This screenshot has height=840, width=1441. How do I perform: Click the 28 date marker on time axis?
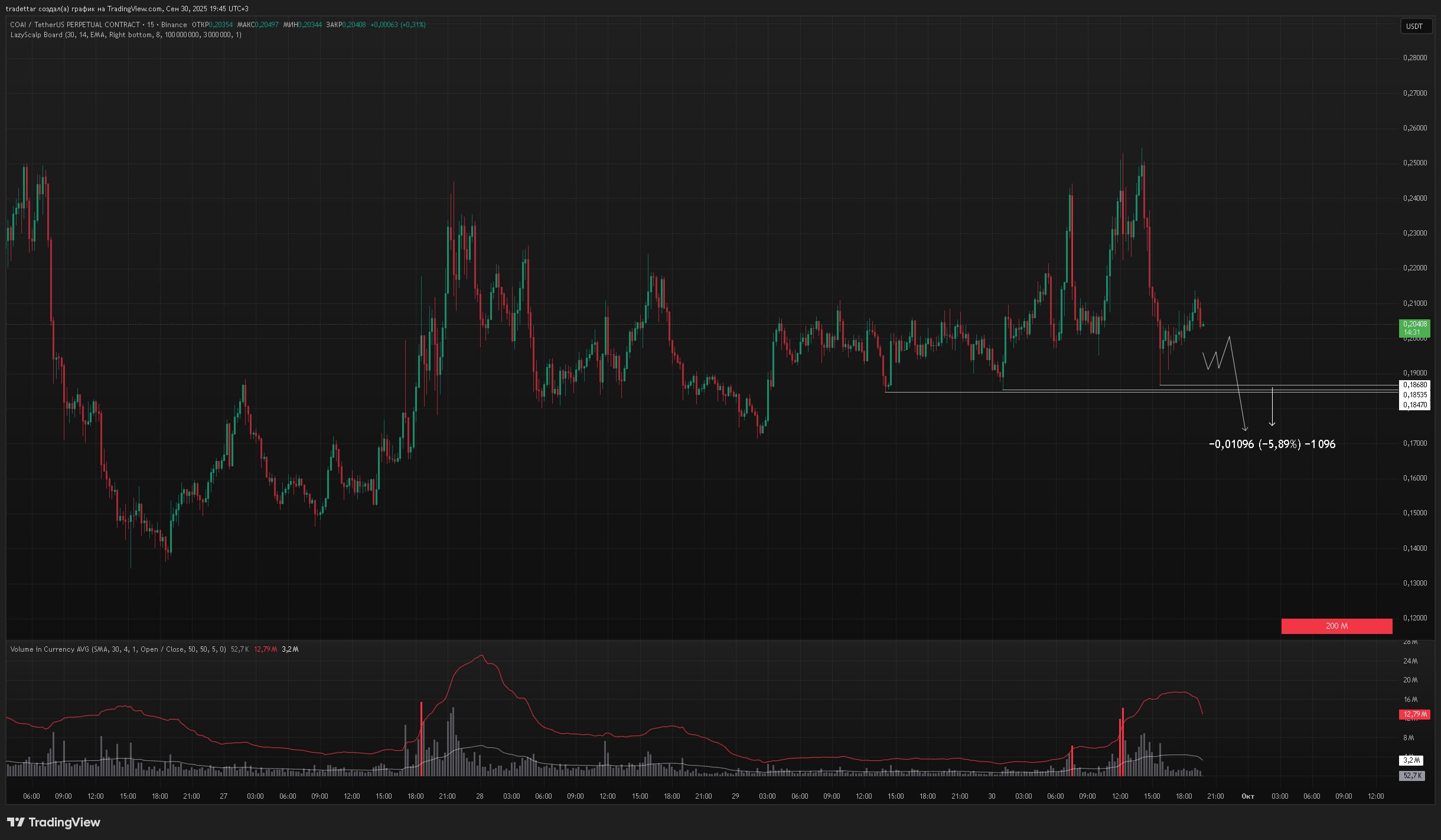pyautogui.click(x=480, y=796)
